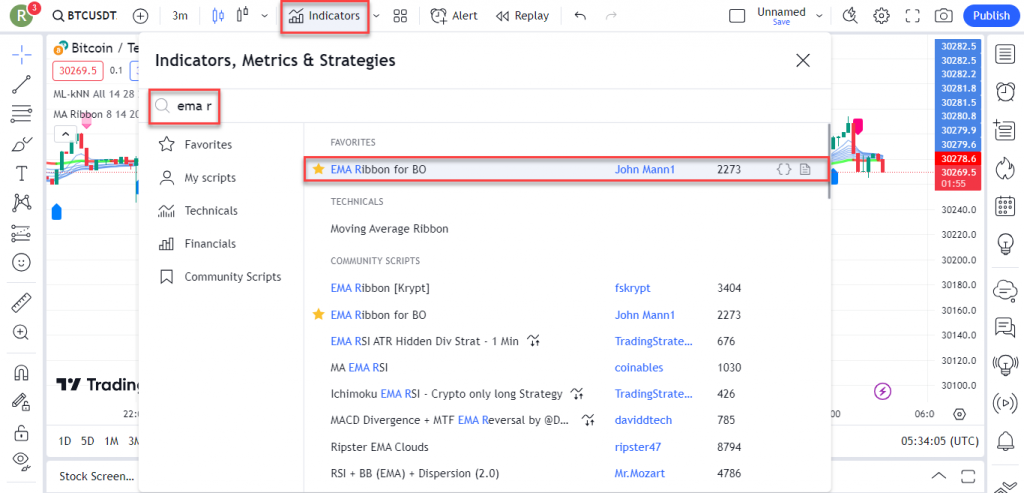Collapse the bottom panel chevron
The width and height of the screenshot is (1024, 493).
click(938, 475)
